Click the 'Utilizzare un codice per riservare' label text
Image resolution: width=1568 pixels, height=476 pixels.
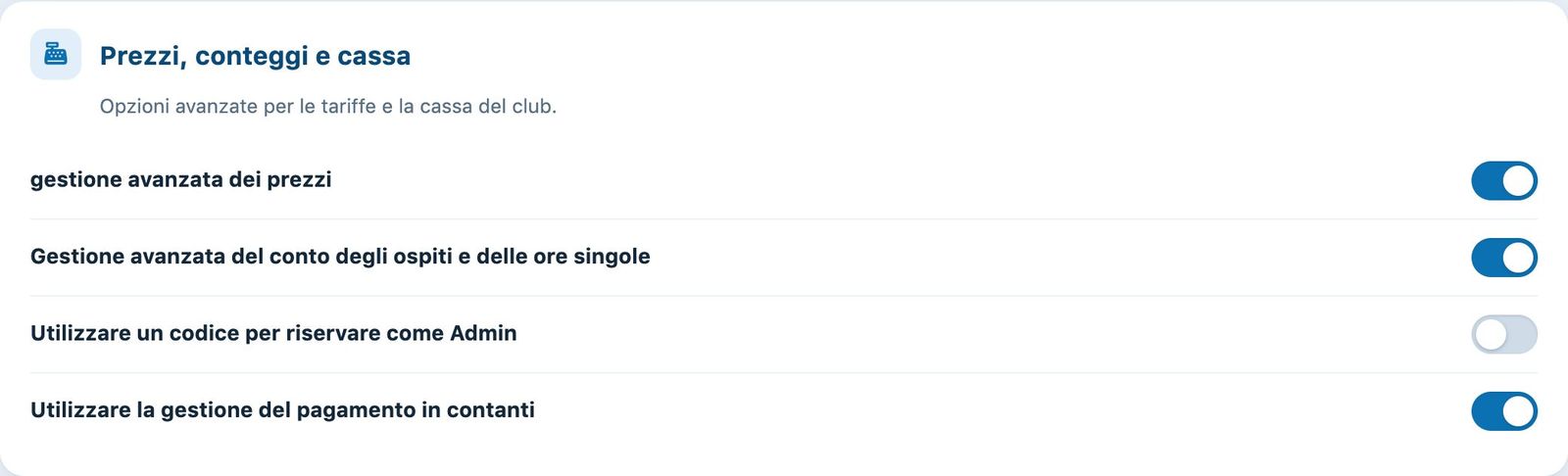pyautogui.click(x=206, y=333)
